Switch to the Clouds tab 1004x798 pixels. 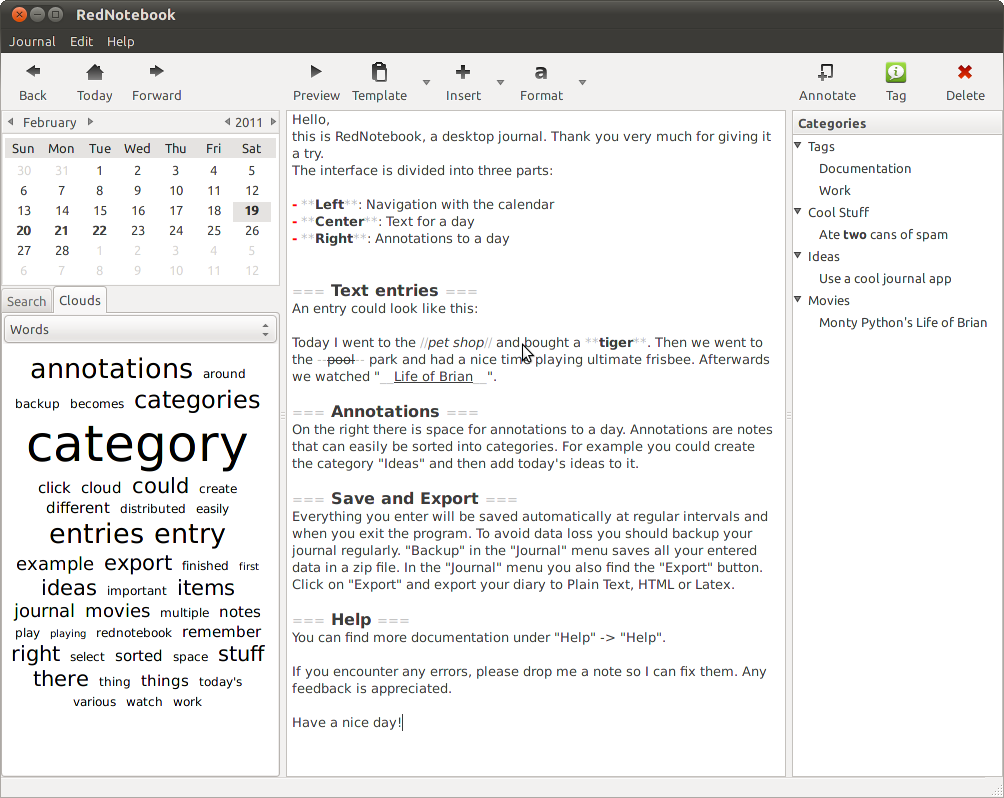tap(80, 300)
